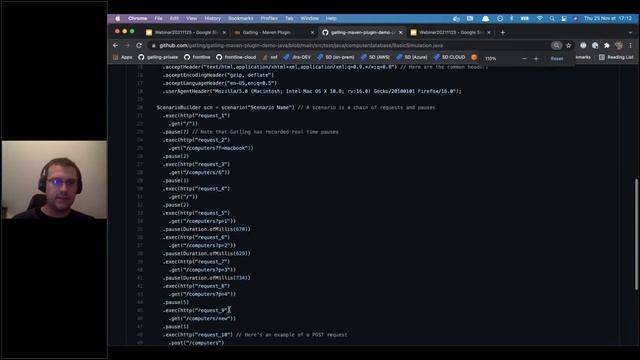Click the get "/computers/6" line

point(199,172)
